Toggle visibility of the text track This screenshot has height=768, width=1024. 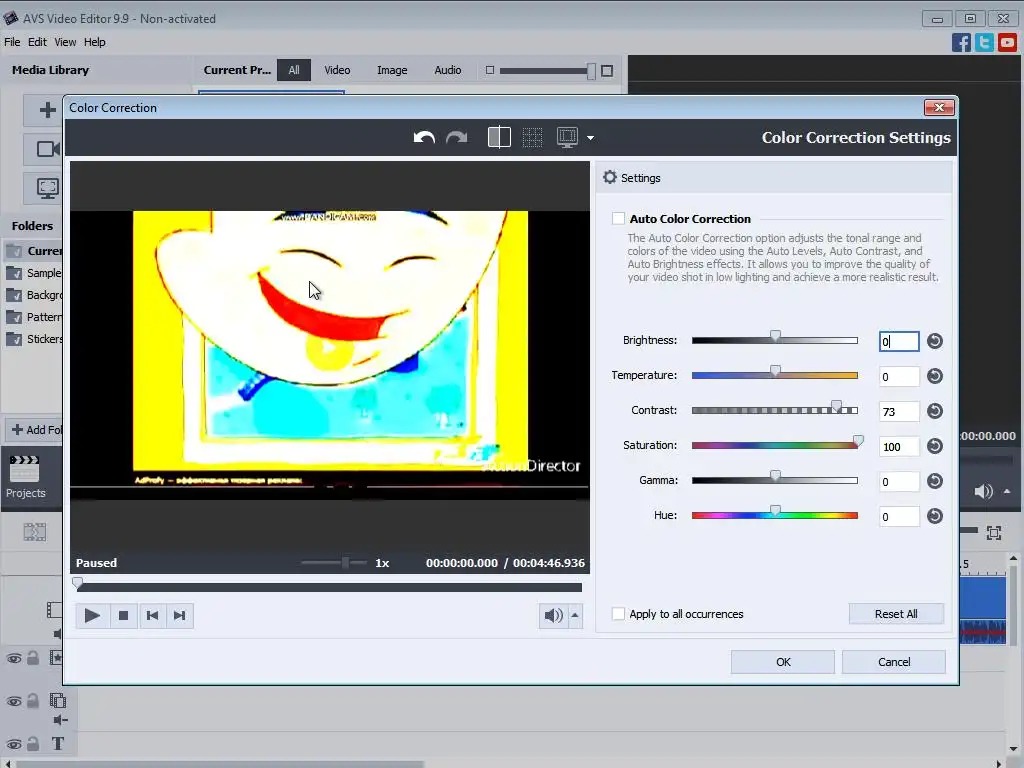pyautogui.click(x=14, y=744)
